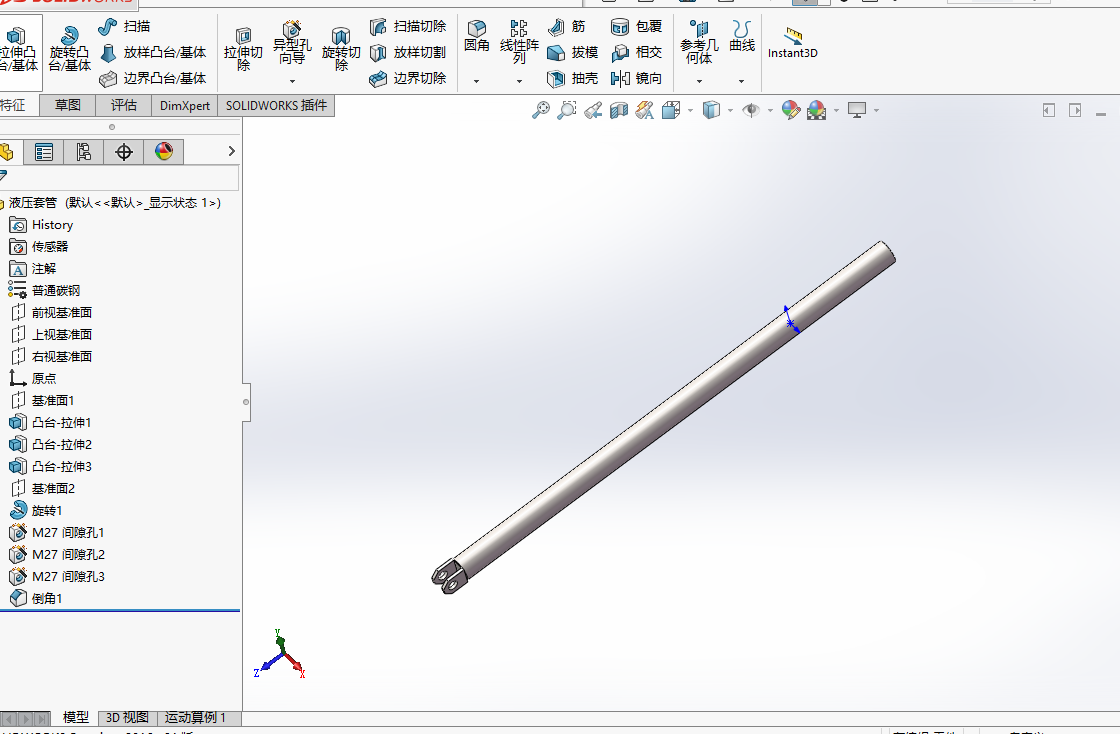Select the 模型 bottom tab
Image resolution: width=1120 pixels, height=734 pixels.
pyautogui.click(x=76, y=718)
